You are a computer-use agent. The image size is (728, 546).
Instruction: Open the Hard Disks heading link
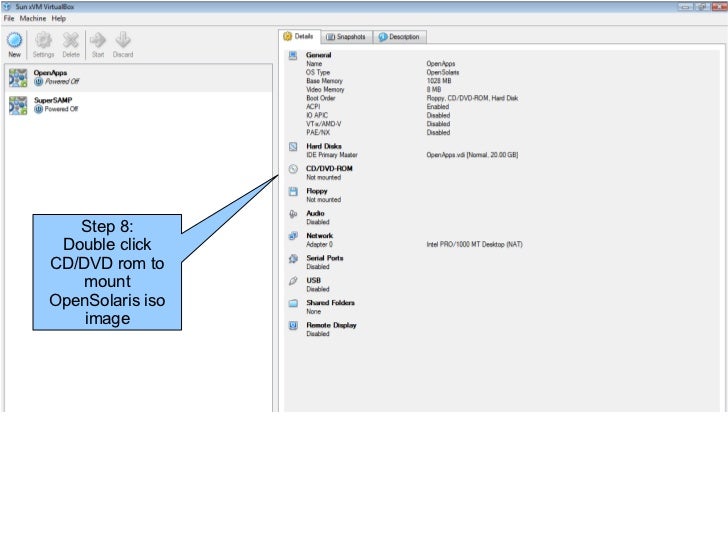coord(324,146)
